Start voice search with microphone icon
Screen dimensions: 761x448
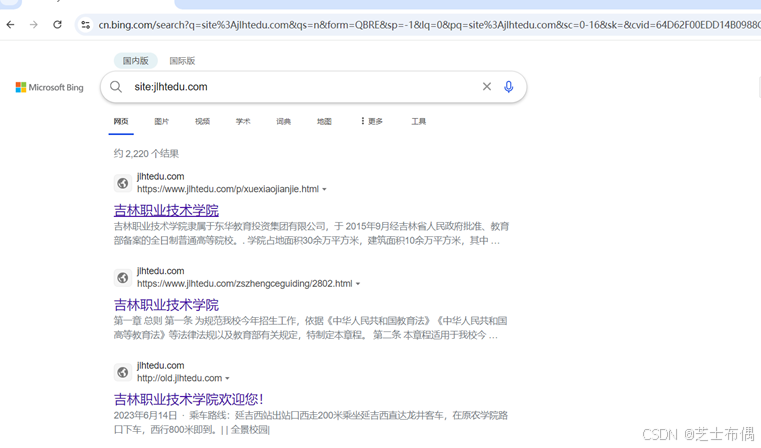click(509, 87)
